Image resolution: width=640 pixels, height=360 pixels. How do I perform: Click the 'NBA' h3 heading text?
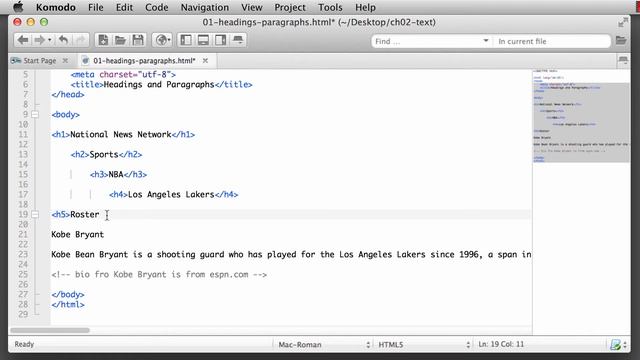116,174
